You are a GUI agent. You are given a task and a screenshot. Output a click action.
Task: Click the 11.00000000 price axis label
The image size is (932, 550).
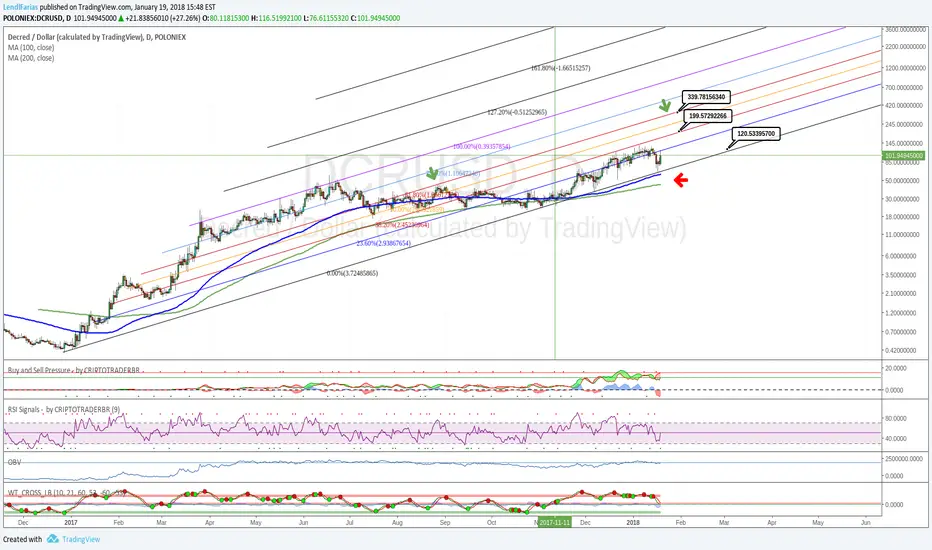(903, 235)
